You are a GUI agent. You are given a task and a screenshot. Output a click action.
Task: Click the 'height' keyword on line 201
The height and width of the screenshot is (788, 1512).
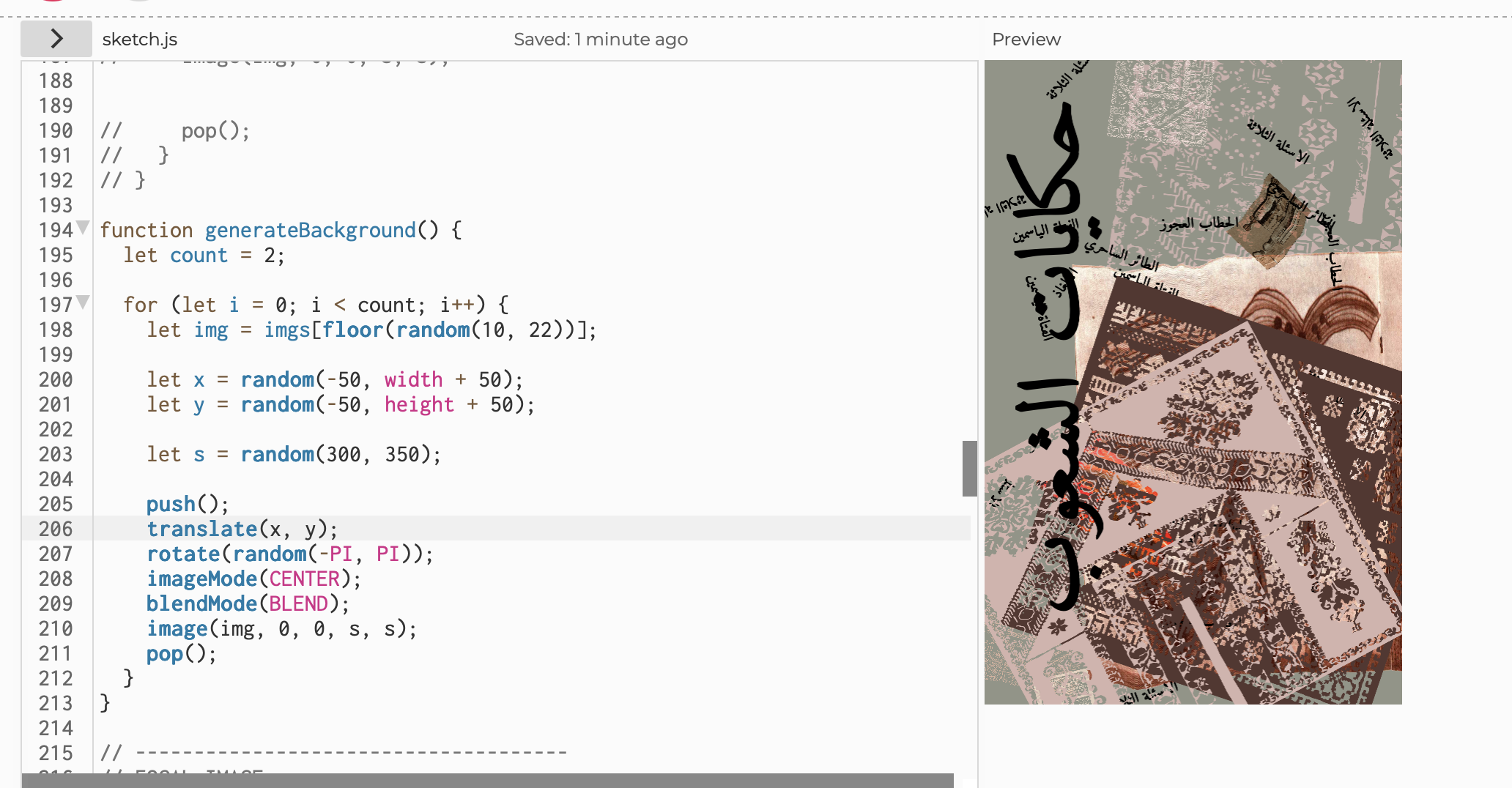[x=419, y=405]
